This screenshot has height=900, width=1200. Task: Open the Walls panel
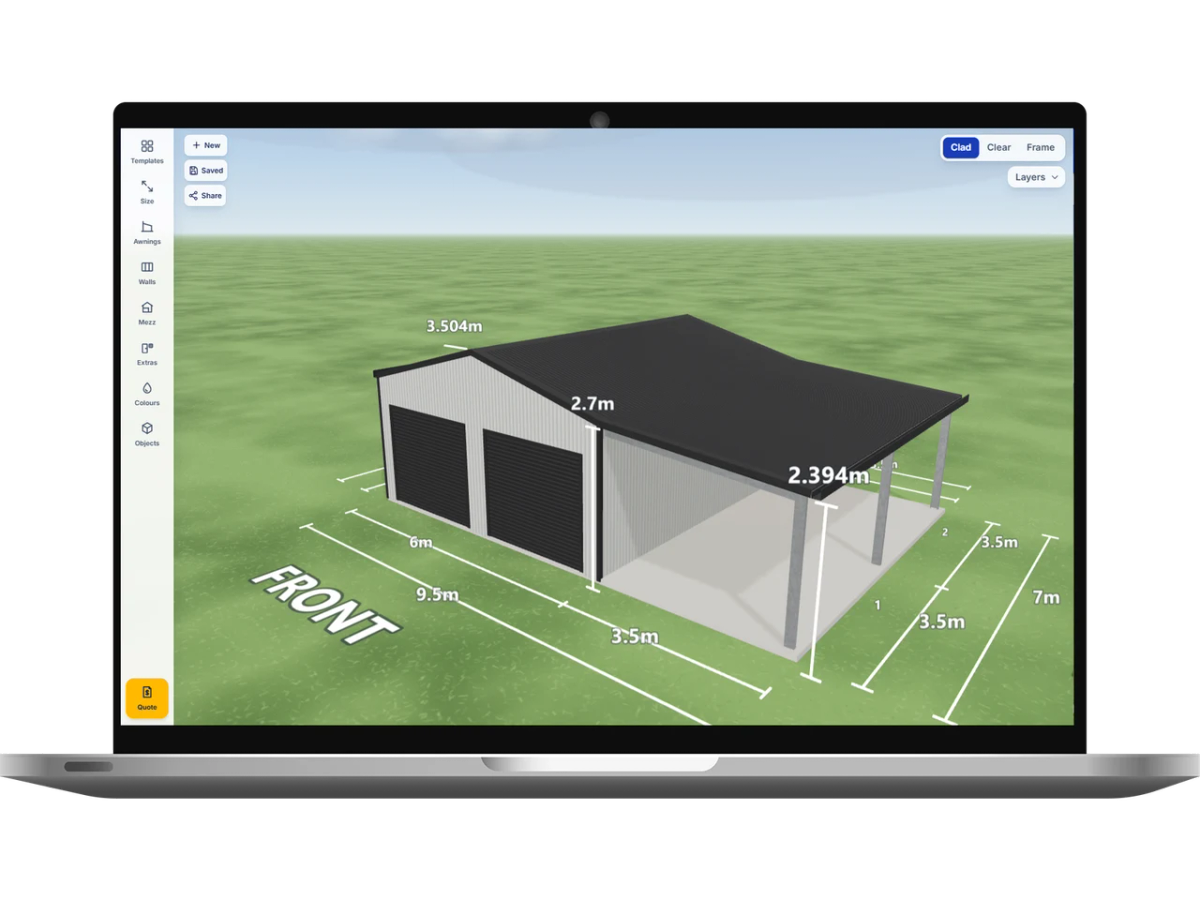click(147, 273)
